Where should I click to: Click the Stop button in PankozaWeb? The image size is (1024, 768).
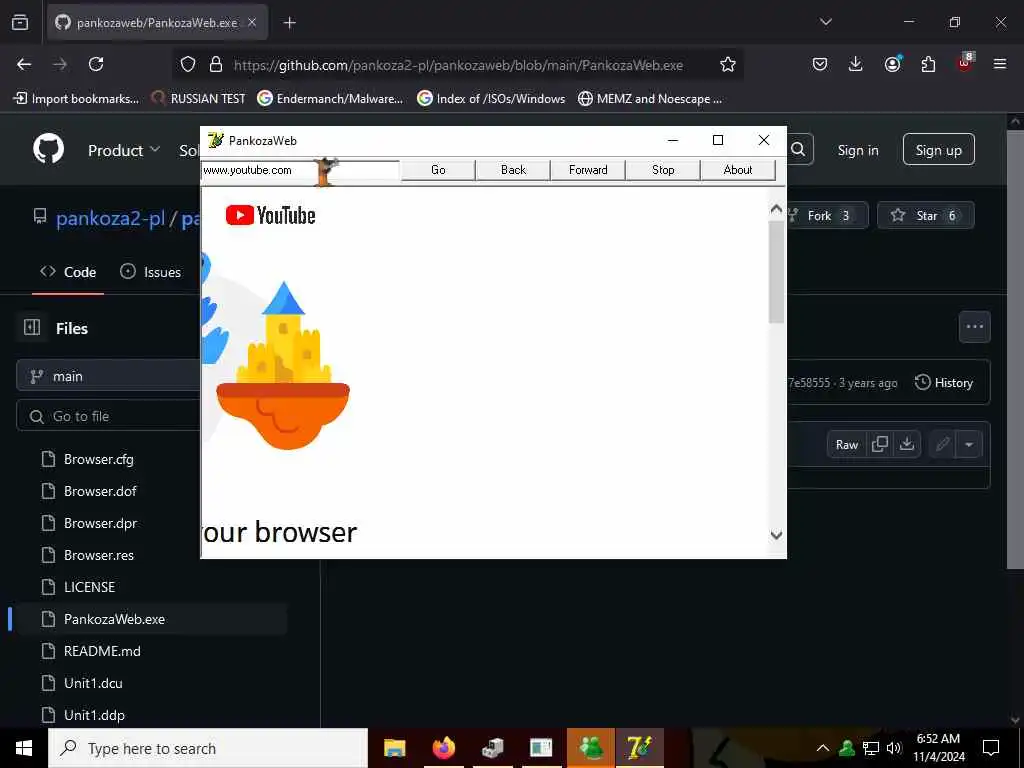click(663, 170)
